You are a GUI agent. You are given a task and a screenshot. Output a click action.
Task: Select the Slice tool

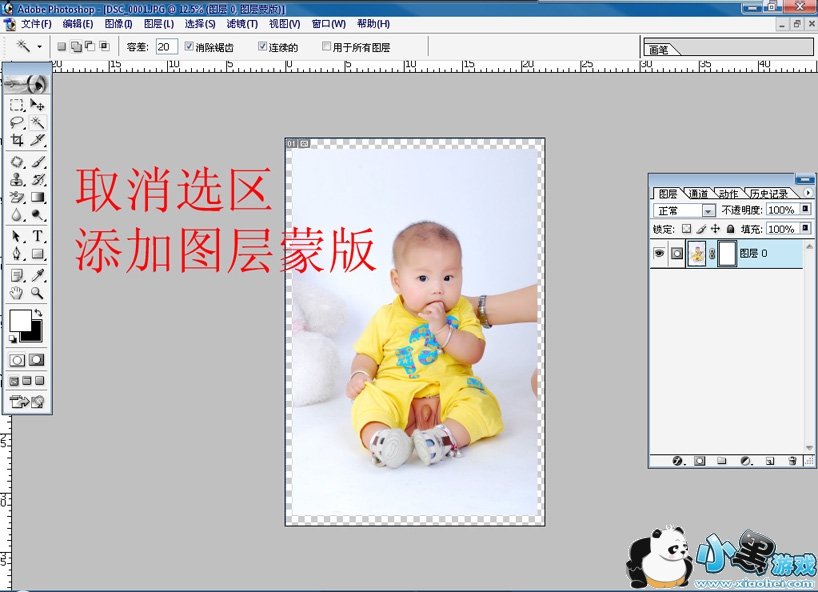tap(37, 140)
